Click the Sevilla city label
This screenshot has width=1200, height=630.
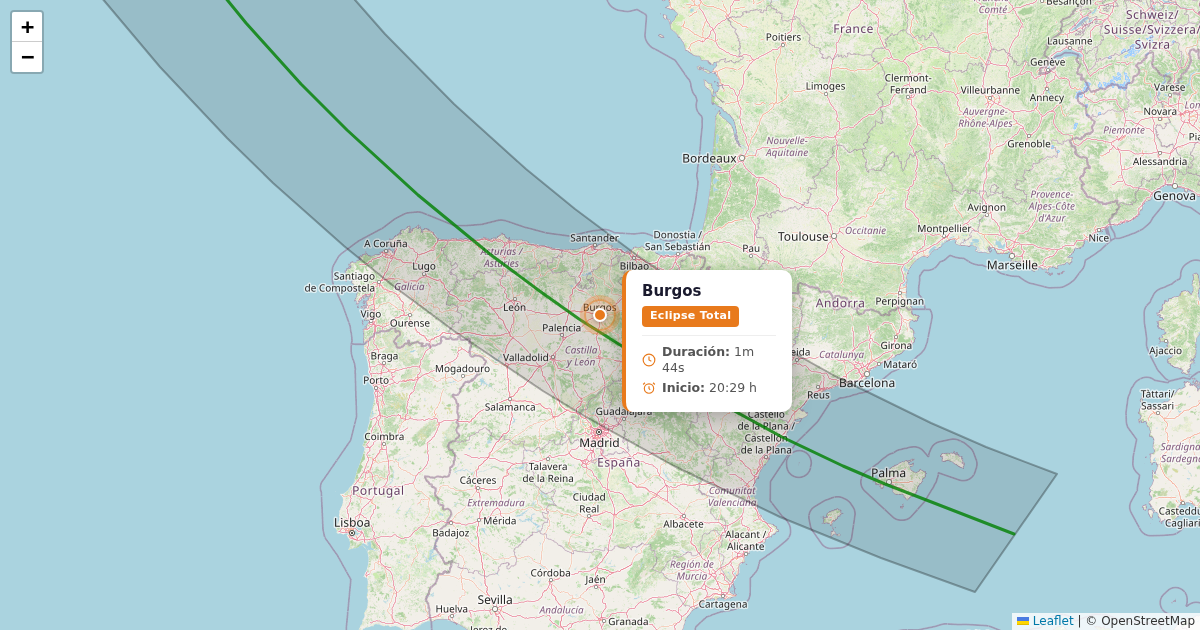495,600
